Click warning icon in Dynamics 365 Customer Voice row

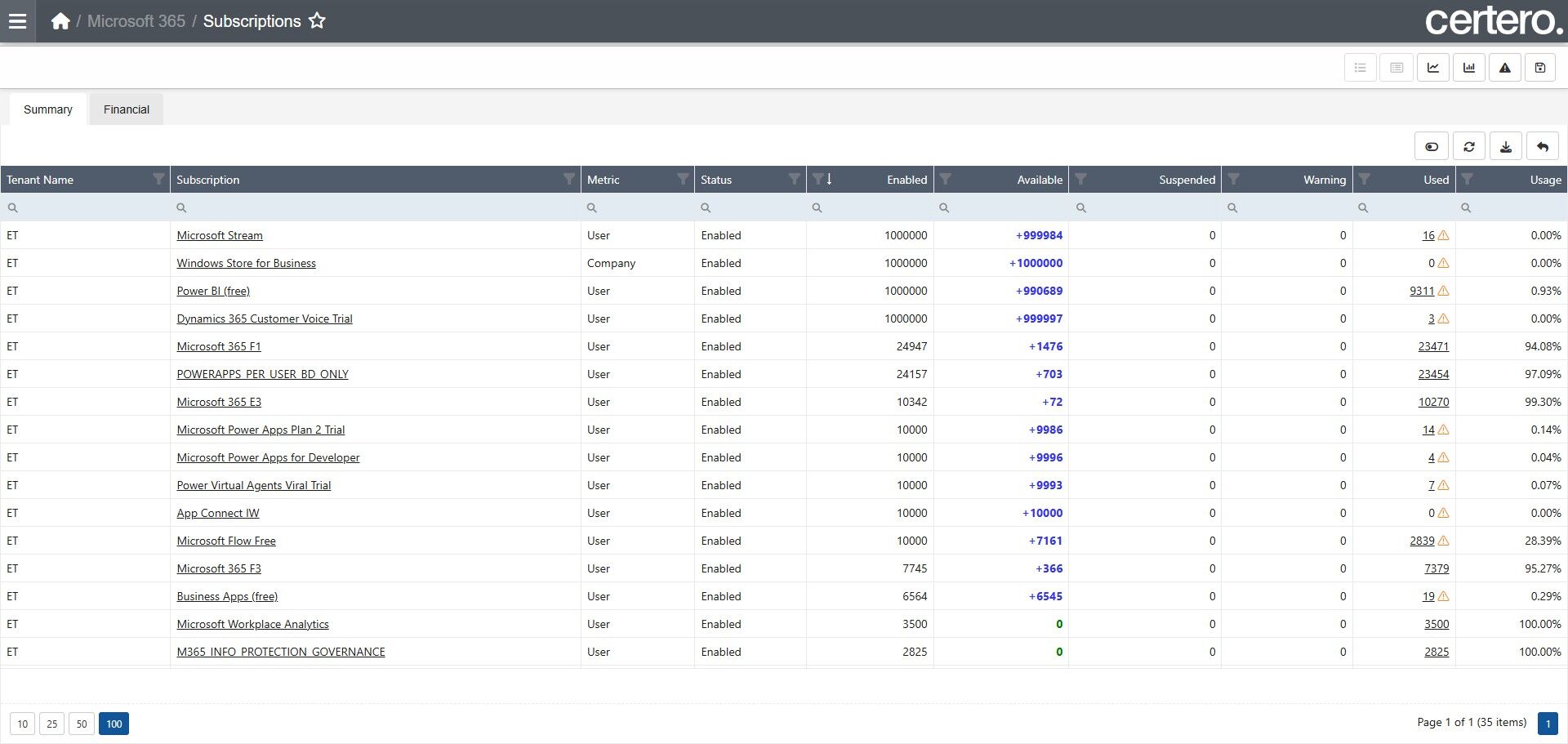(1443, 319)
